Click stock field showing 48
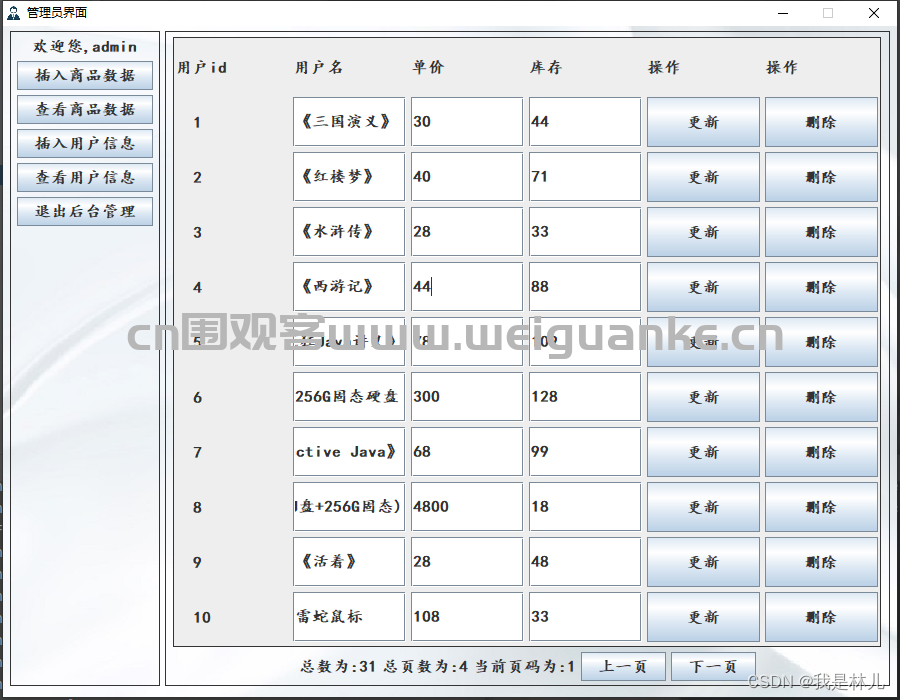 tap(585, 562)
